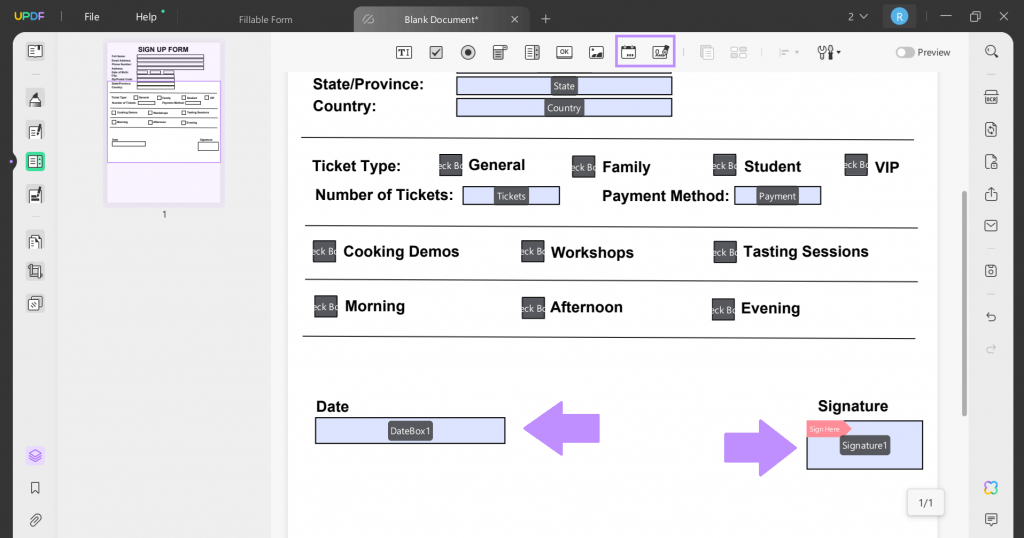
Task: Select the Date Field tool
Action: tap(629, 52)
